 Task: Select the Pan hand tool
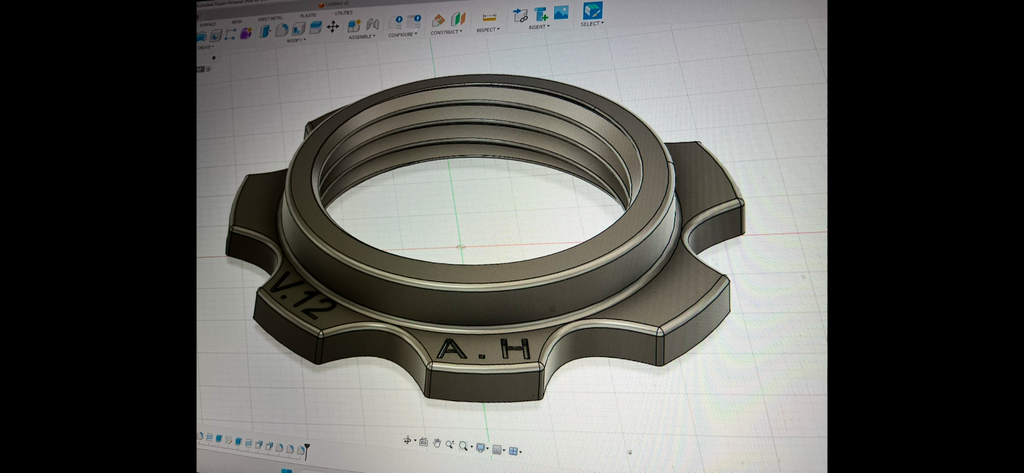[437, 443]
